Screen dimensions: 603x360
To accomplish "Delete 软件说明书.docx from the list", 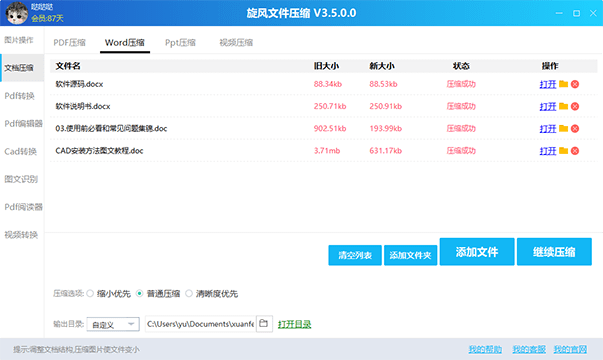I will (x=575, y=107).
